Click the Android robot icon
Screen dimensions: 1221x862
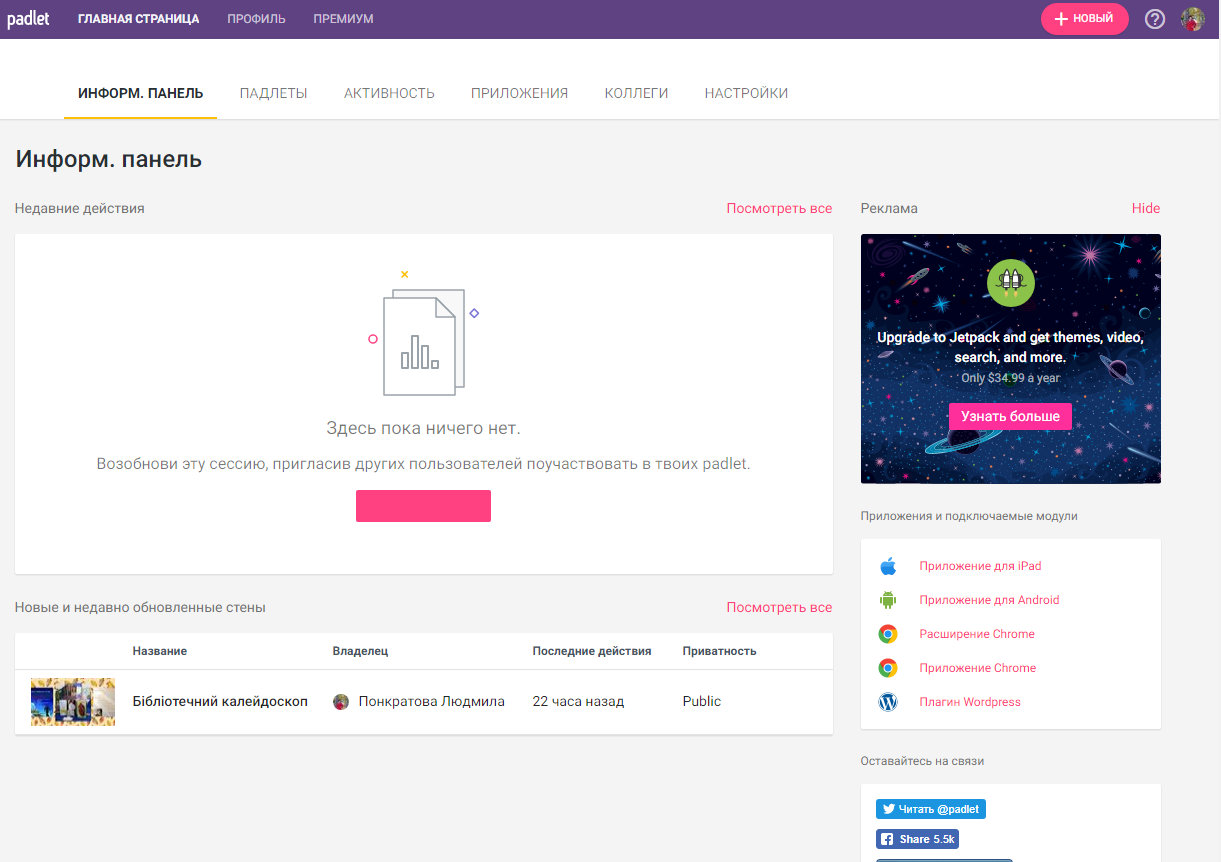(x=888, y=600)
